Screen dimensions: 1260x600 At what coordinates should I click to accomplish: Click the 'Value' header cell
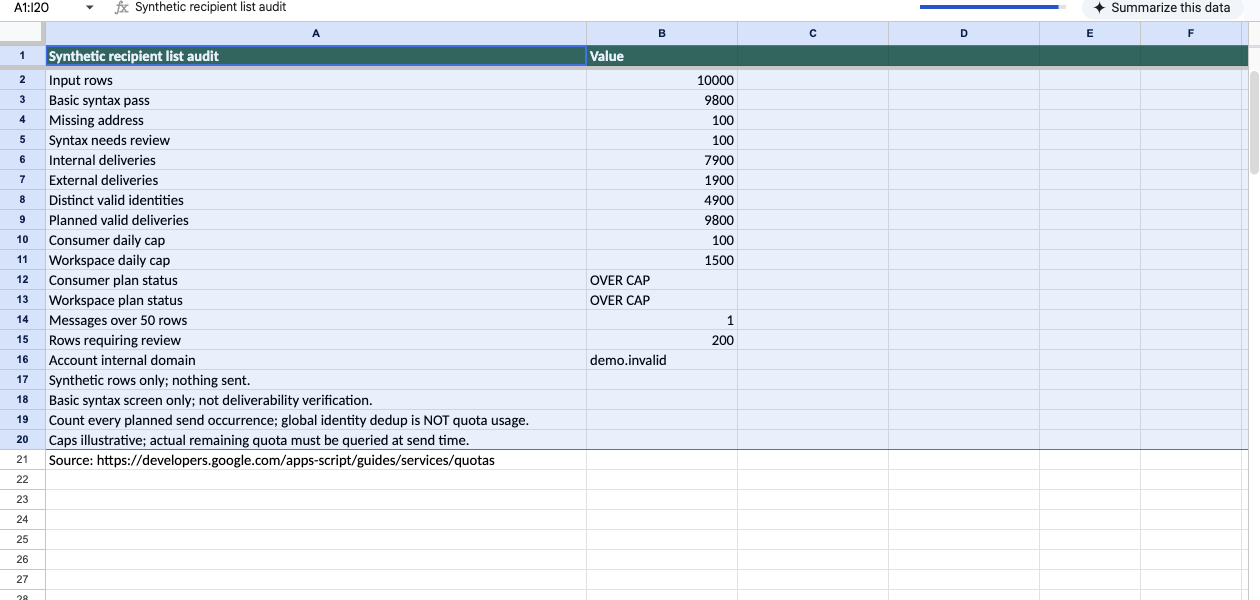pyautogui.click(x=662, y=56)
